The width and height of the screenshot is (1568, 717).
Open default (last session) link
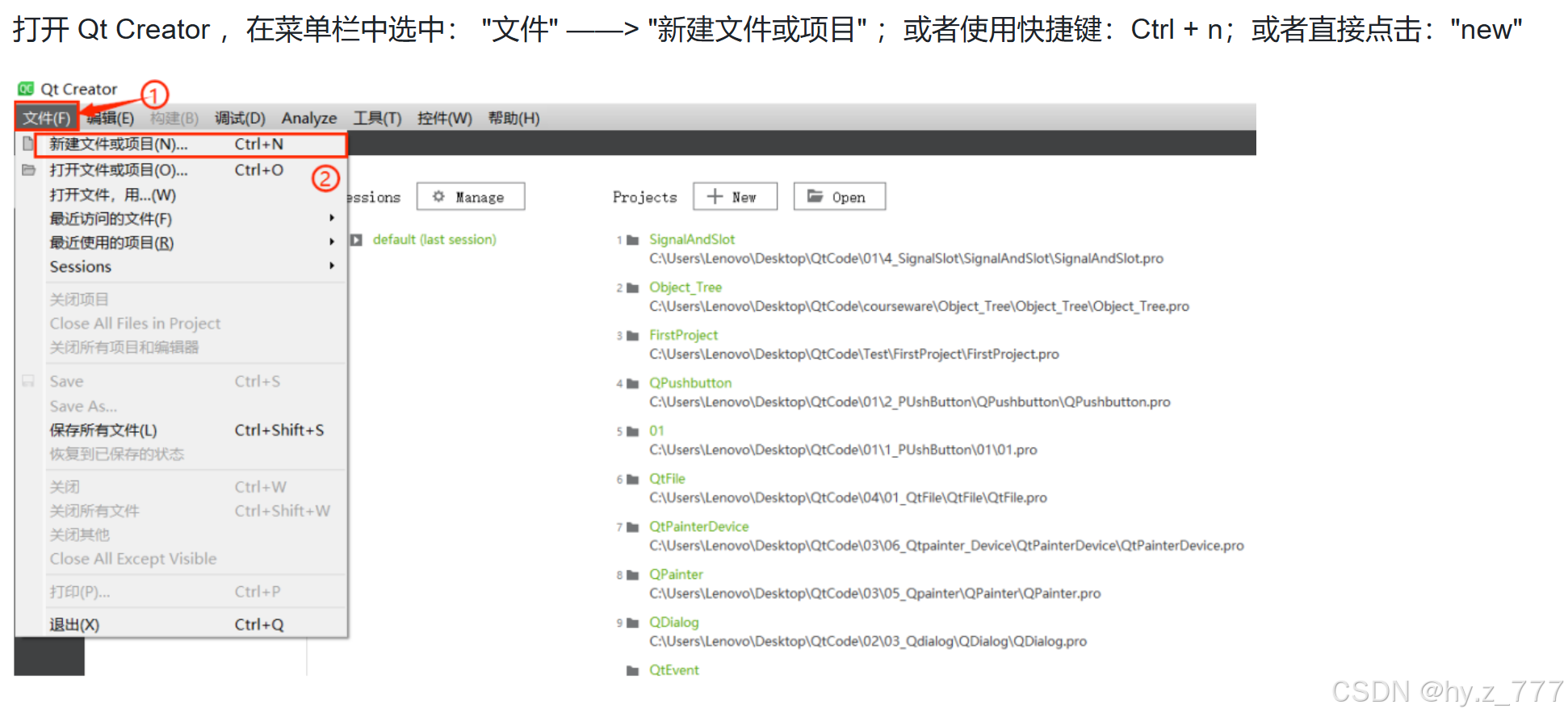434,239
